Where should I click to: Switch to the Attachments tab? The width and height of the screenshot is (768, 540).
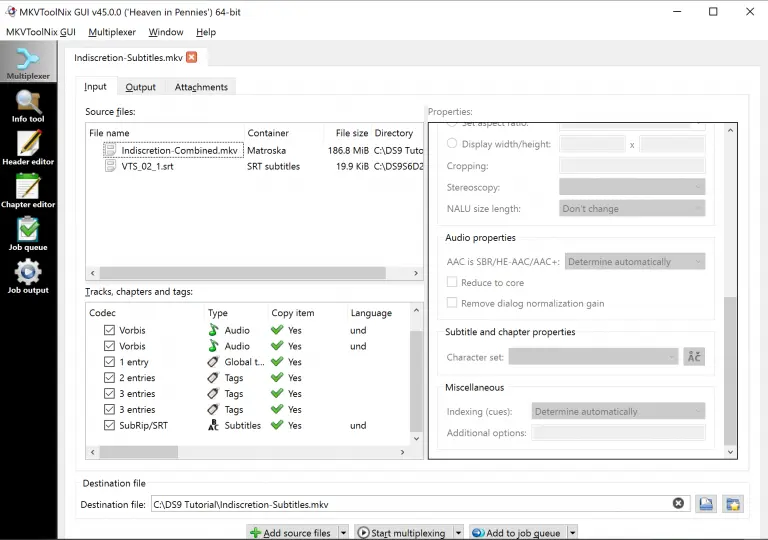click(201, 87)
